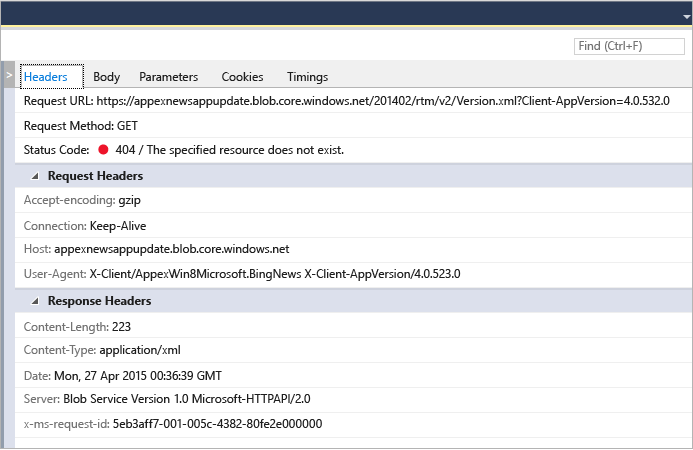
Task: Select the Request URL value
Action: tap(383, 101)
